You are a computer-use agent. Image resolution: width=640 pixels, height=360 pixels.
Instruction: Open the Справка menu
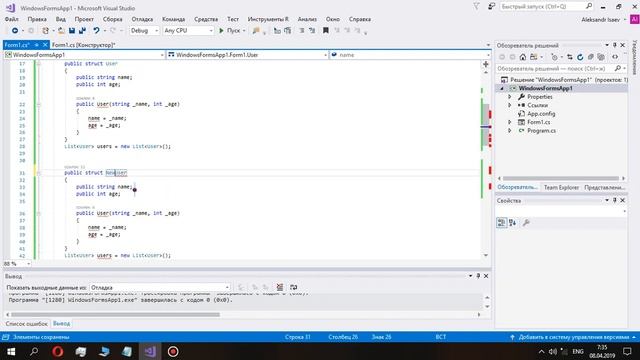(x=360, y=19)
